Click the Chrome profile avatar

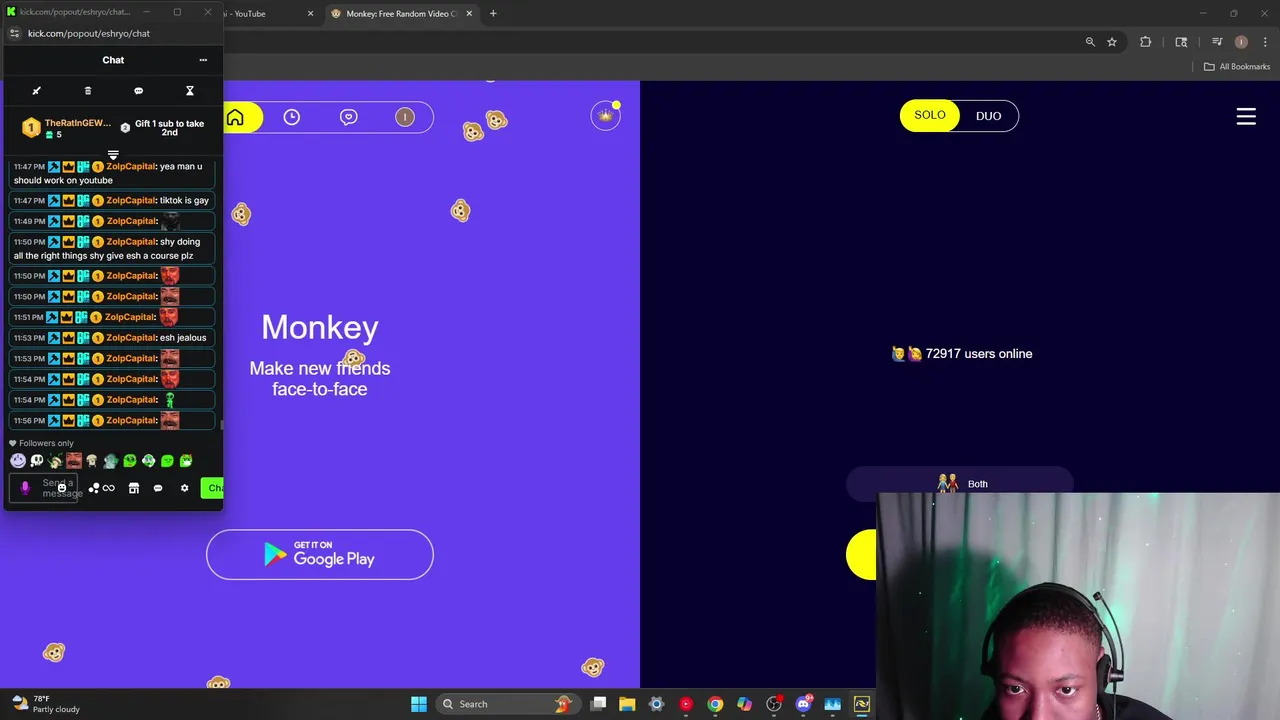coord(1241,42)
